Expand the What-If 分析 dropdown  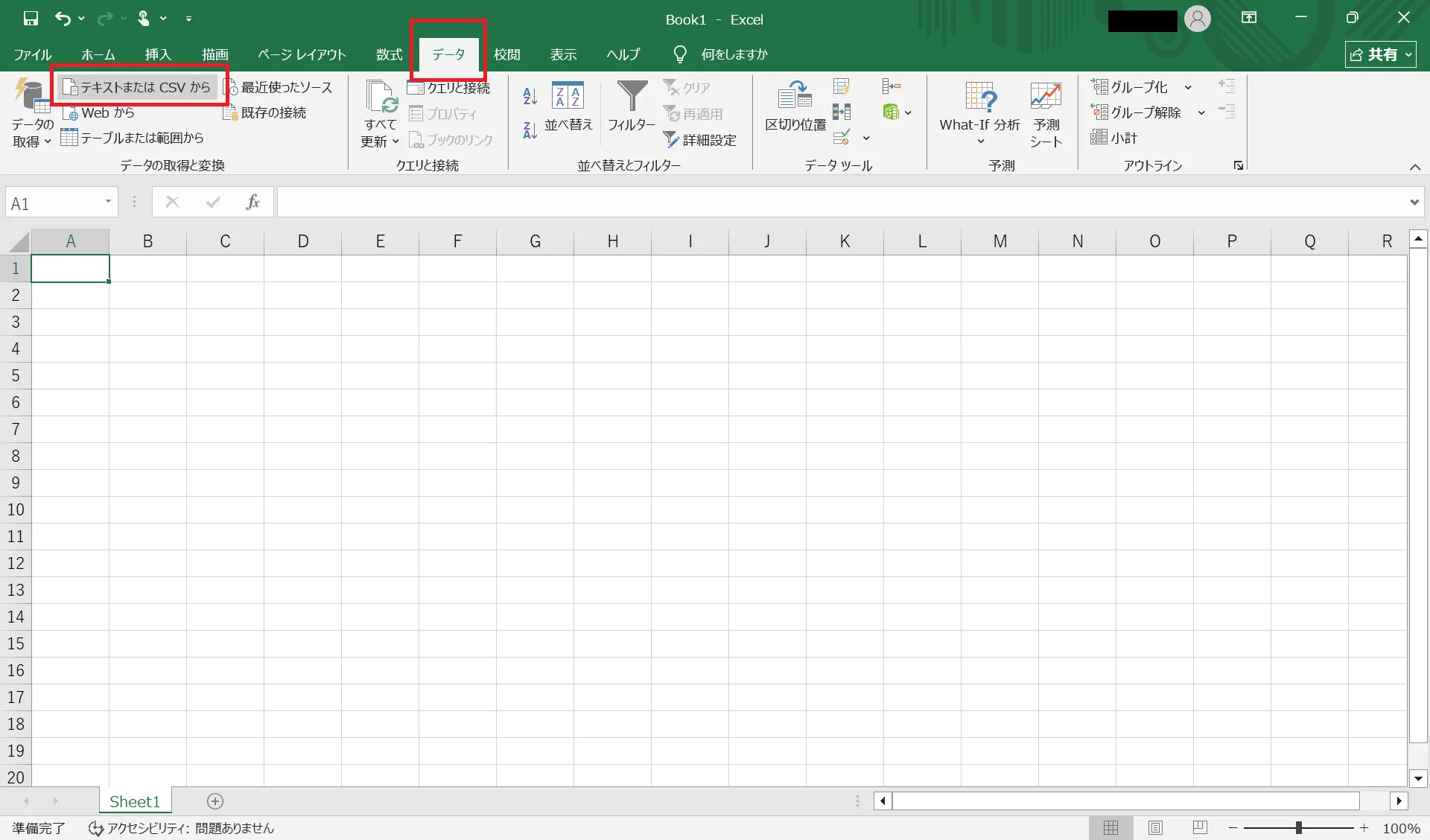(x=980, y=141)
